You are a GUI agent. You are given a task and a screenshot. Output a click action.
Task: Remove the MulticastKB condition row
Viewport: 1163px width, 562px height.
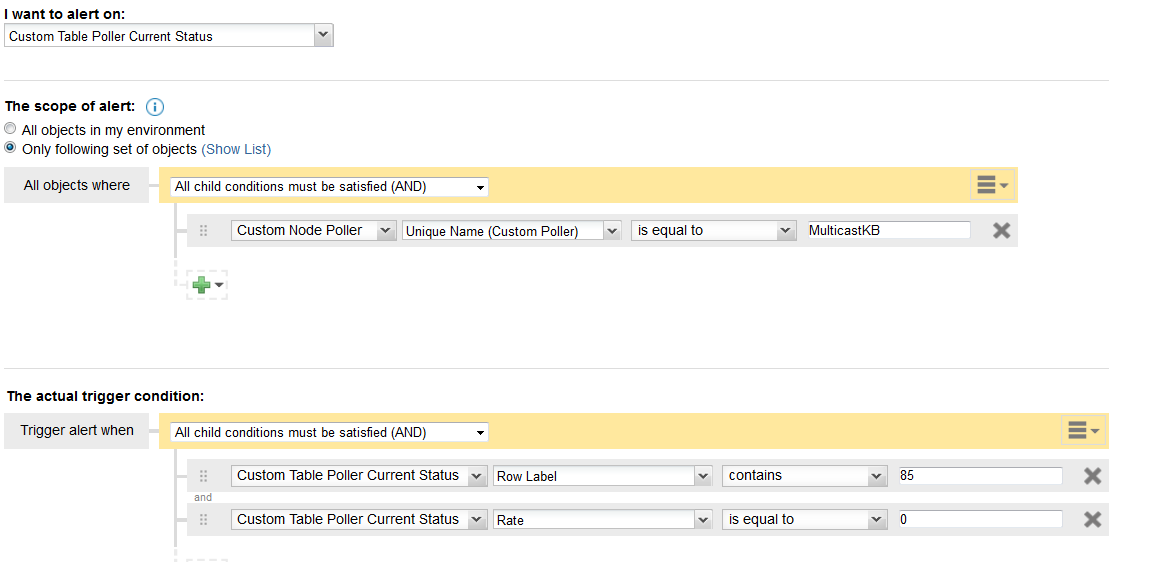click(x=1001, y=231)
